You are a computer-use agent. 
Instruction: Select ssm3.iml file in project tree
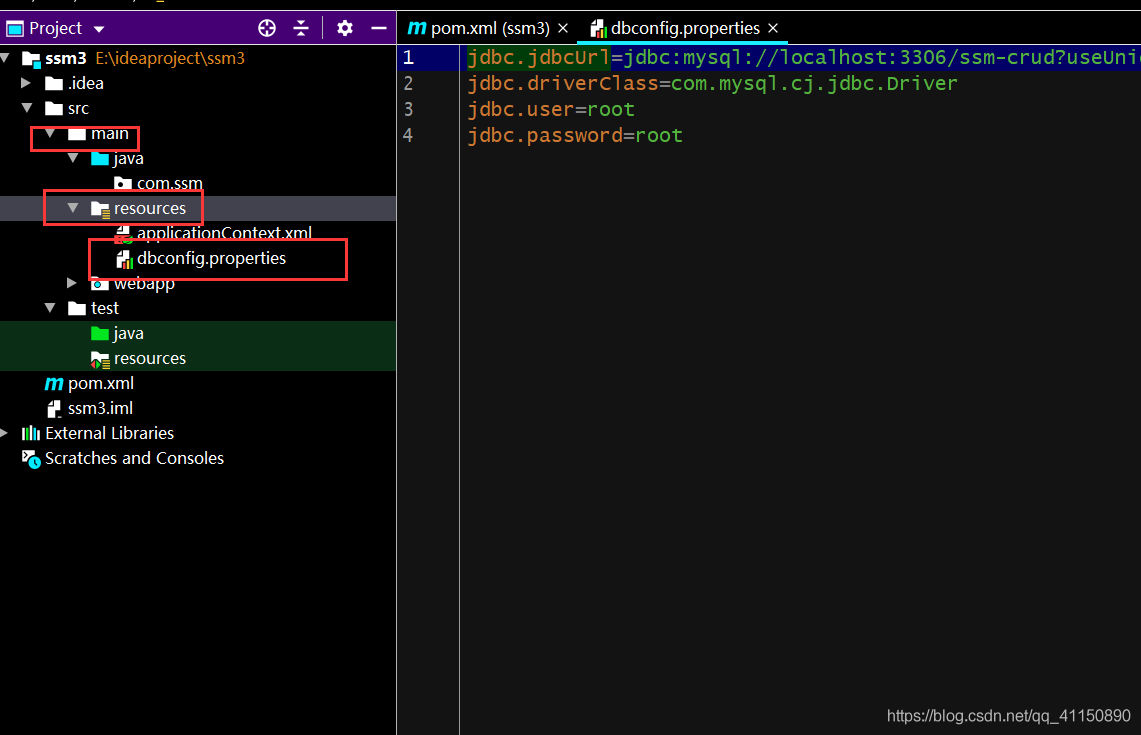click(100, 408)
